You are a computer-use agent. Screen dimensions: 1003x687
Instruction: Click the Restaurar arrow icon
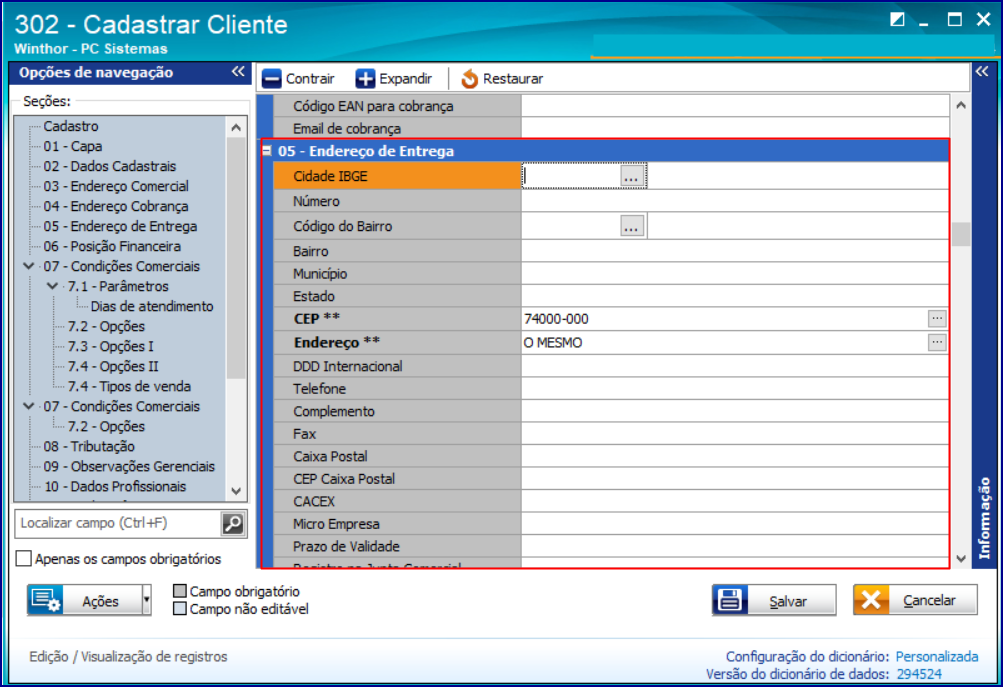click(x=470, y=79)
